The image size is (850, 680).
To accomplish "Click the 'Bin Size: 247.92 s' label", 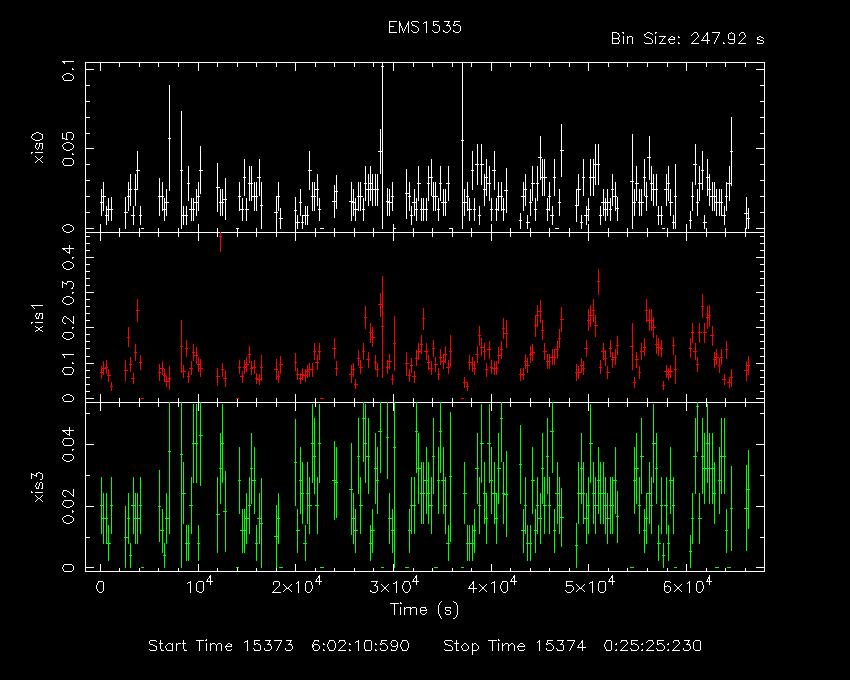I will (687, 39).
